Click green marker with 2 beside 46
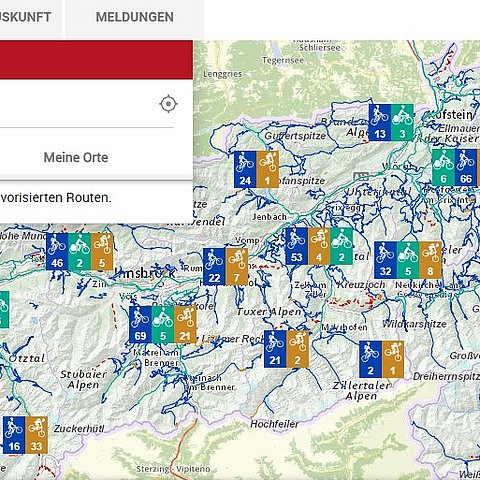Viewport: 480px width, 480px height. pyautogui.click(x=79, y=251)
